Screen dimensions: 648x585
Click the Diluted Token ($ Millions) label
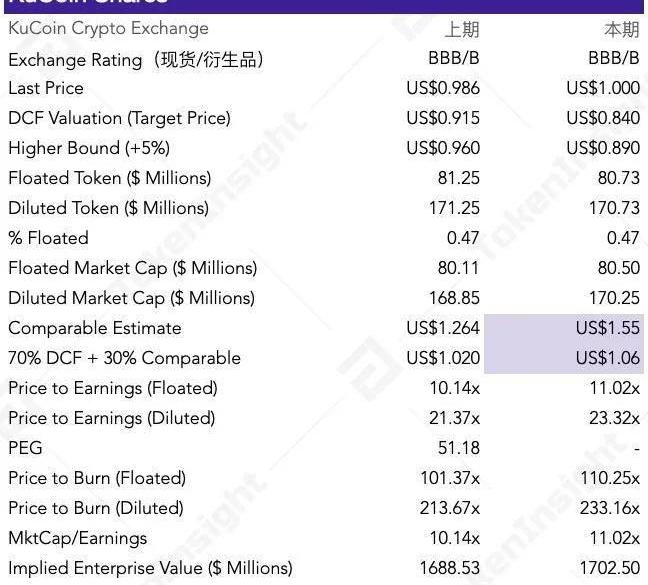(108, 208)
